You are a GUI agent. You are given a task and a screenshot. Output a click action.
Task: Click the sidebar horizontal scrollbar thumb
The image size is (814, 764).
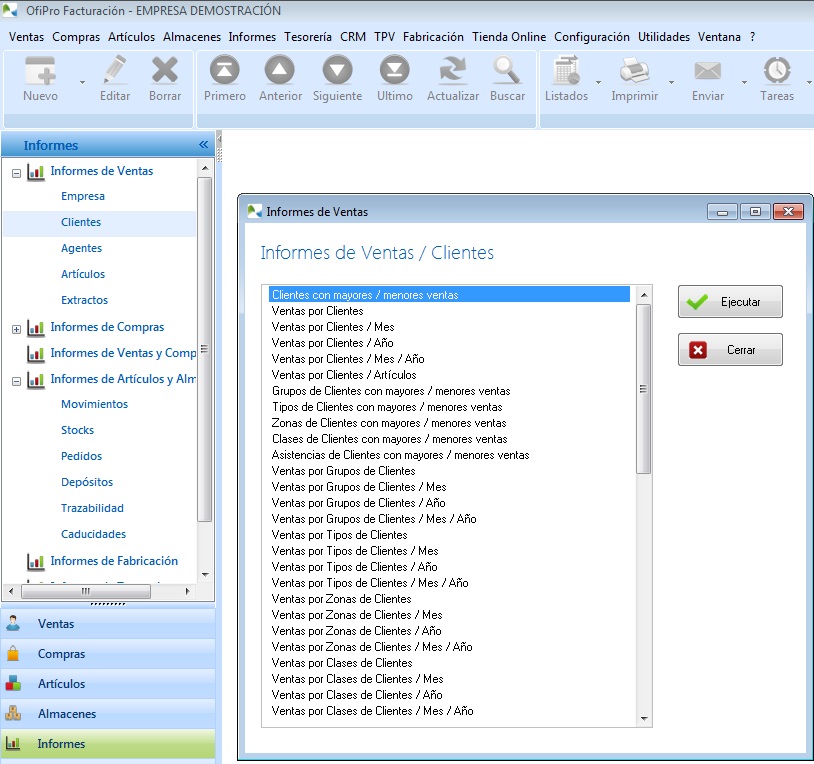[85, 591]
